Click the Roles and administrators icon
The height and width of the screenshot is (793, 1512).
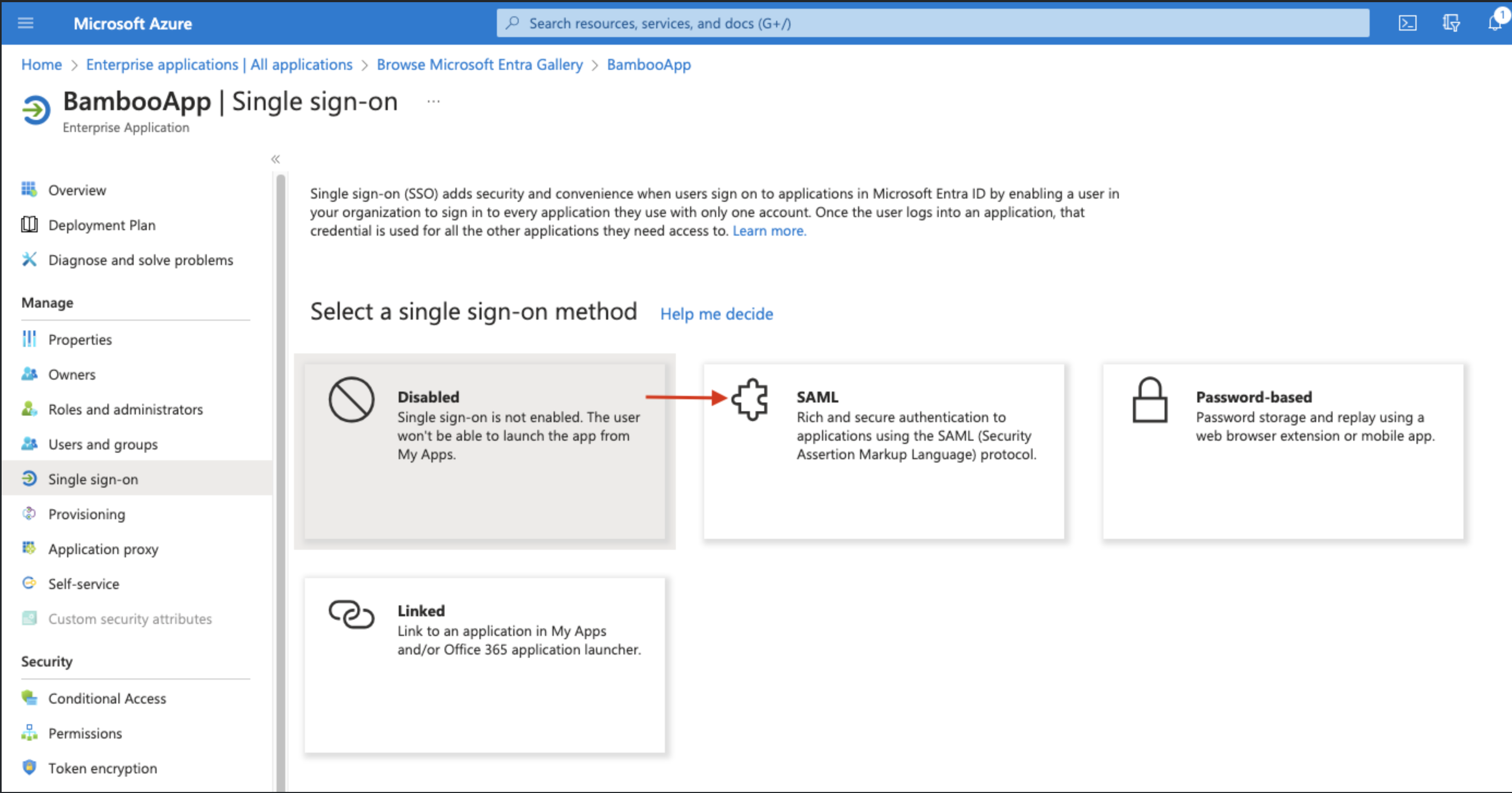(x=29, y=408)
